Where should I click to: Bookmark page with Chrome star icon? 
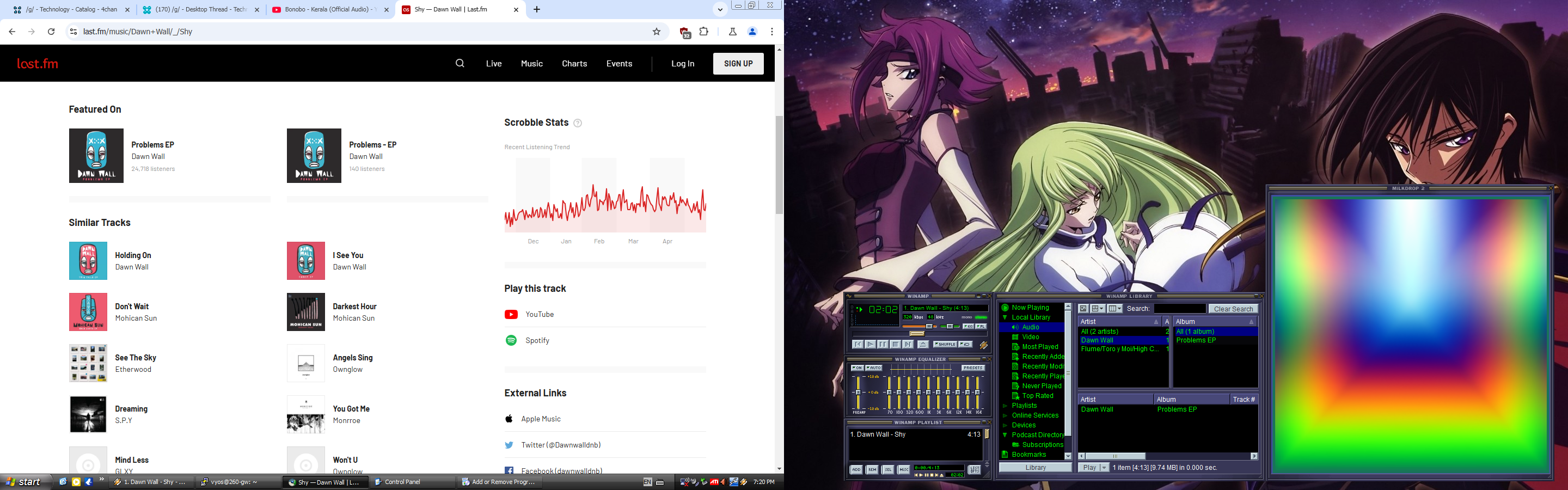(x=656, y=32)
